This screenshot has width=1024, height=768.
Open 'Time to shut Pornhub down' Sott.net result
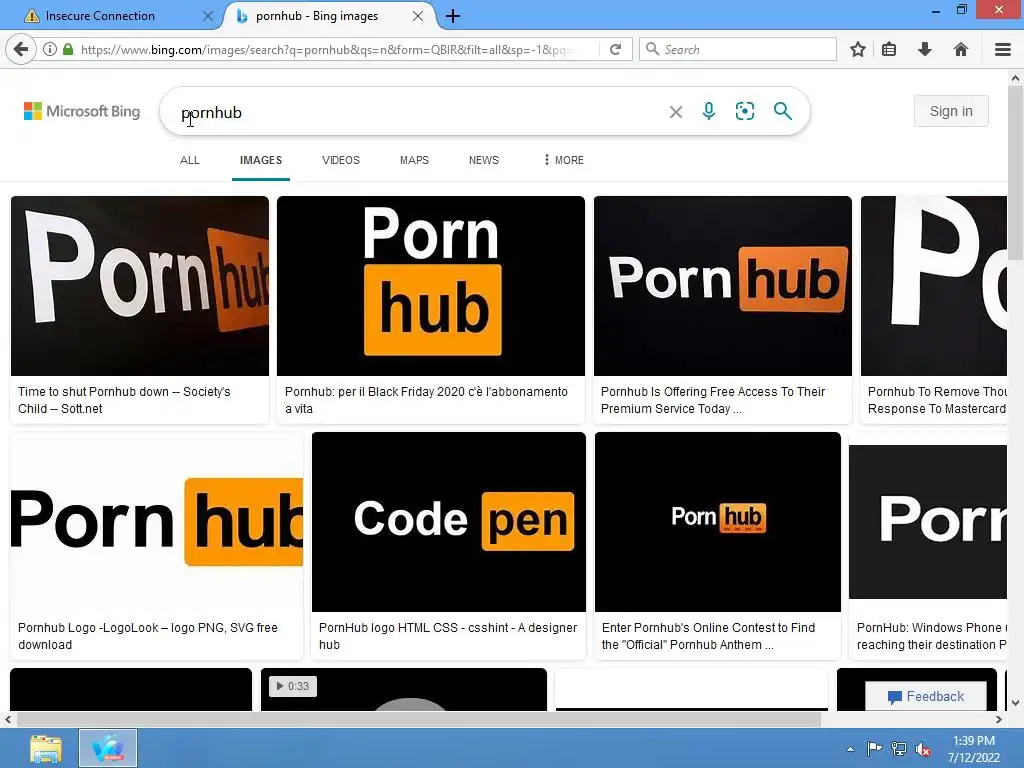pos(124,400)
